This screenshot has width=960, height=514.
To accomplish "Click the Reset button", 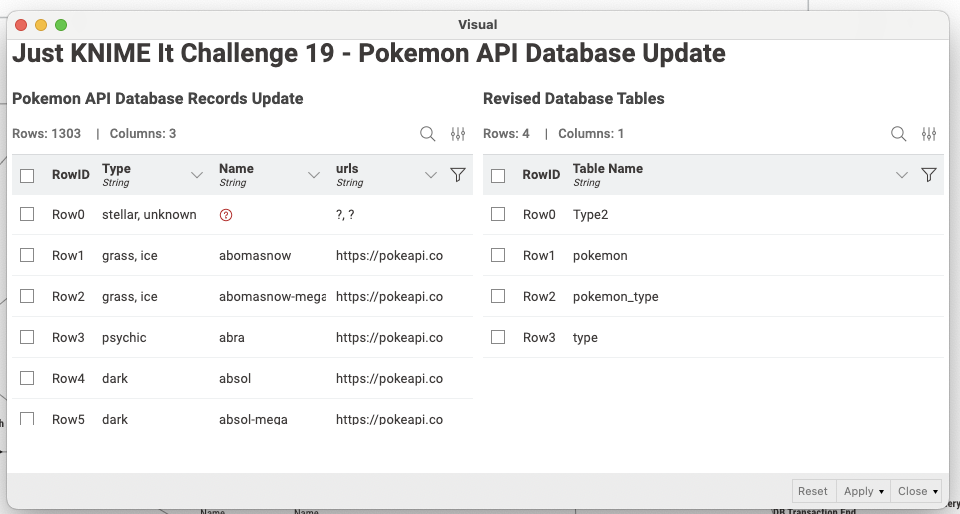I will (x=812, y=491).
